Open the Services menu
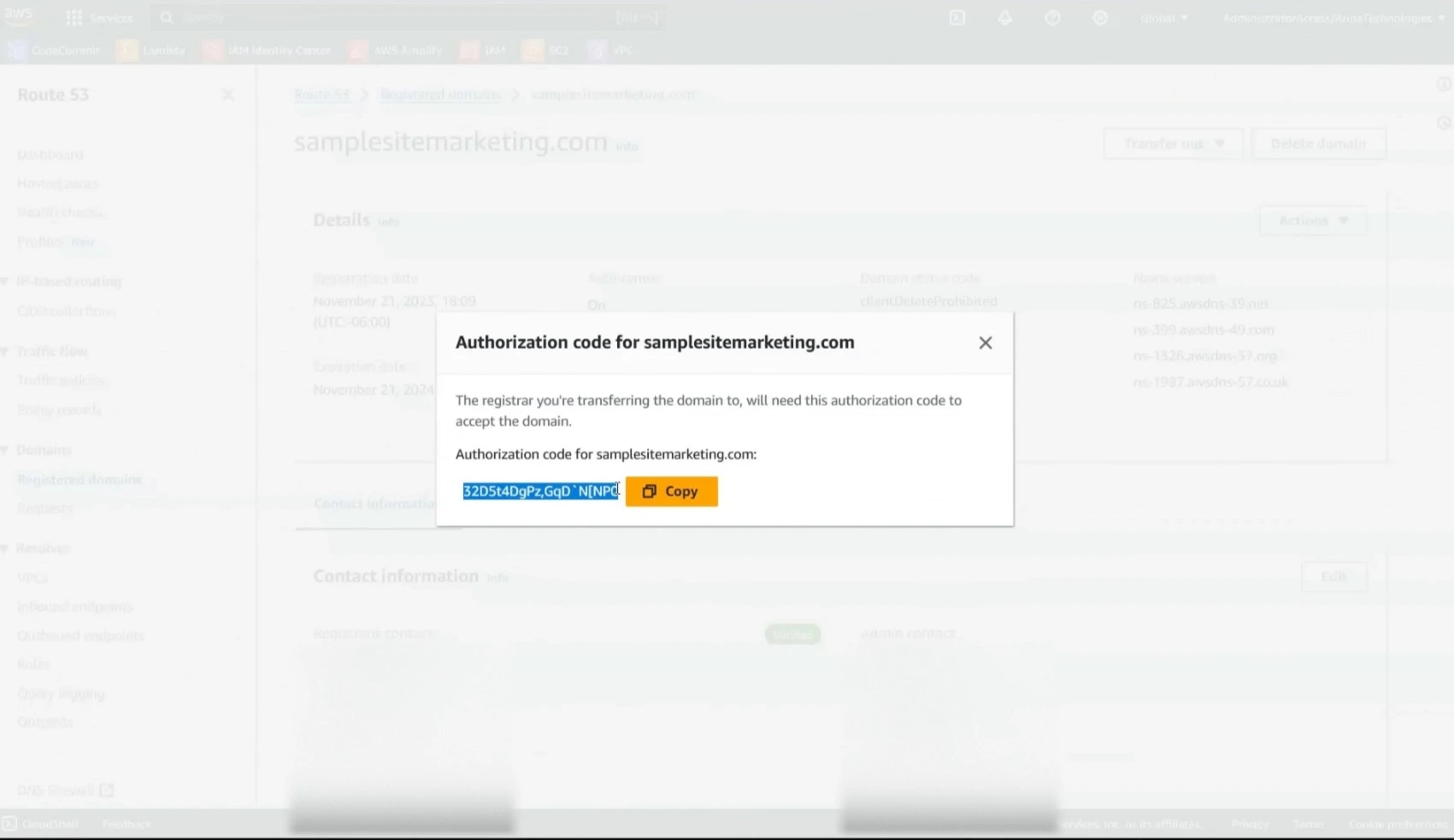This screenshot has height=840, width=1454. click(100, 17)
